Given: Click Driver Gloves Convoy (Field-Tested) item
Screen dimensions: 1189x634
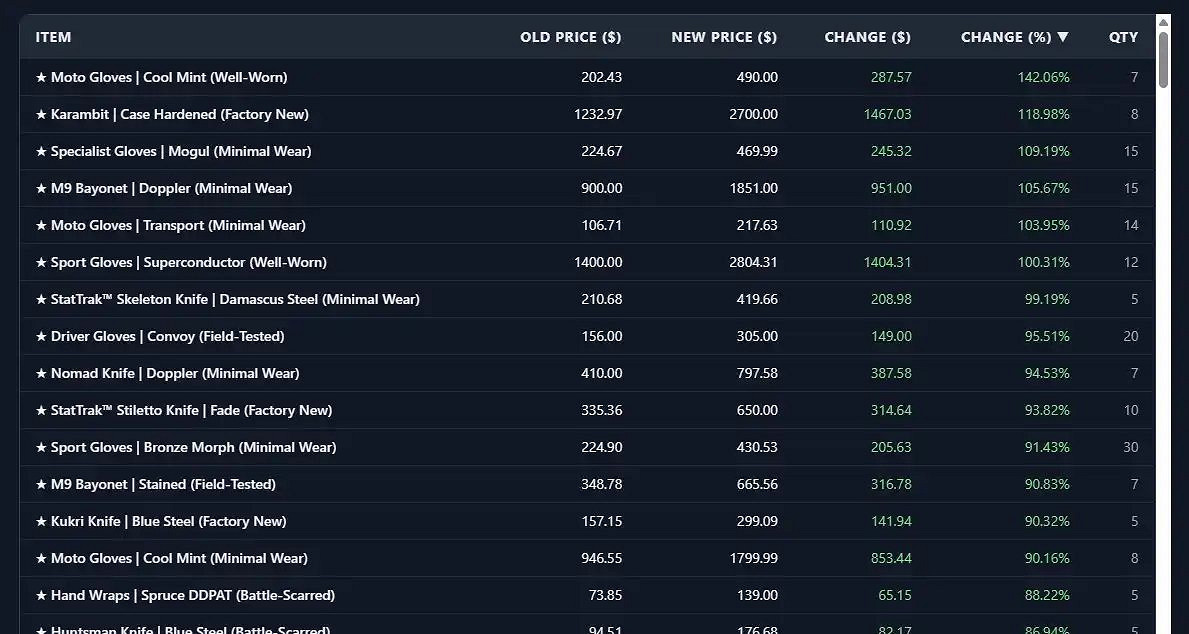Looking at the screenshot, I should point(160,336).
